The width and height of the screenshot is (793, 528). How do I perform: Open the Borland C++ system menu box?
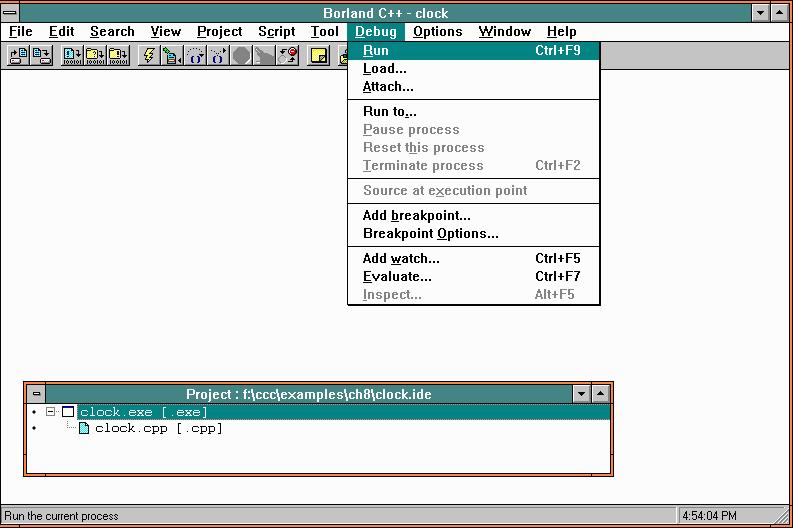pos(10,13)
